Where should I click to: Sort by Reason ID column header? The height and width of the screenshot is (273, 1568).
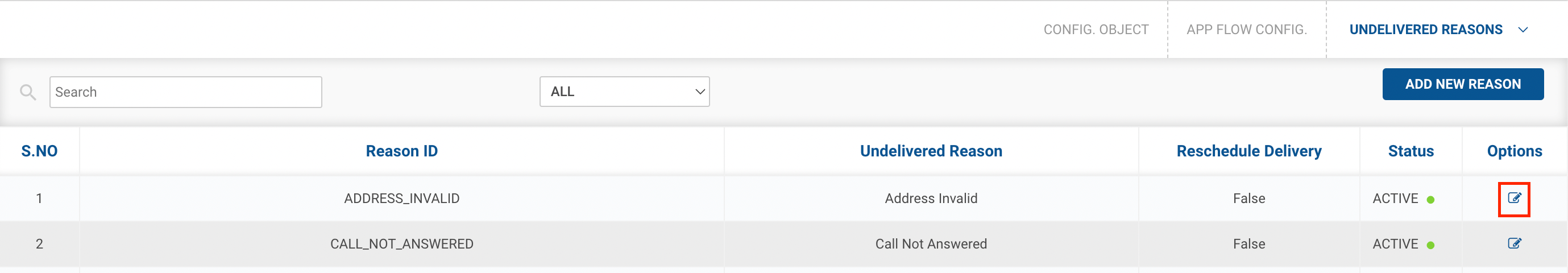click(402, 151)
